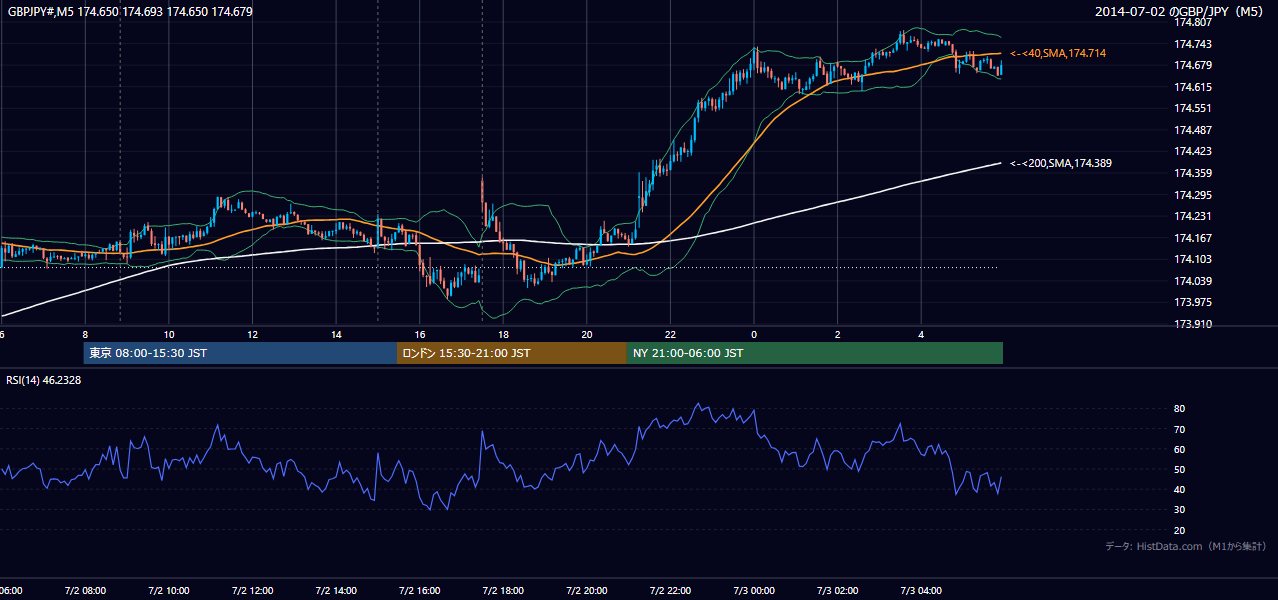Click the 40 SMA 174.714 label
The width and height of the screenshot is (1278, 600).
[1058, 53]
